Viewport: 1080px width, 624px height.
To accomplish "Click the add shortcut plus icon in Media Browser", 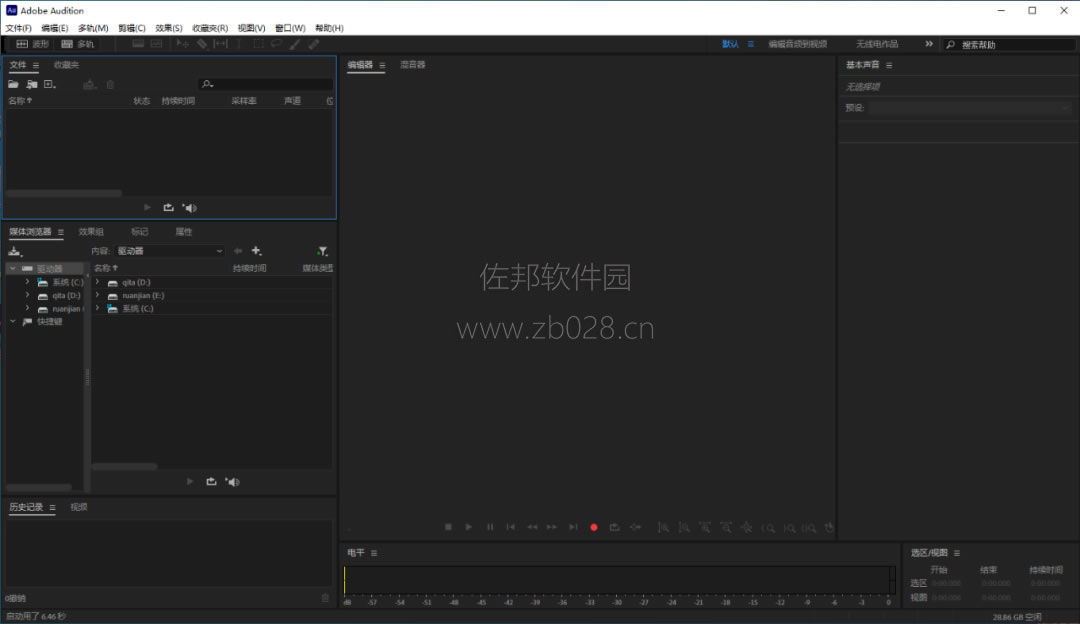I will click(256, 251).
